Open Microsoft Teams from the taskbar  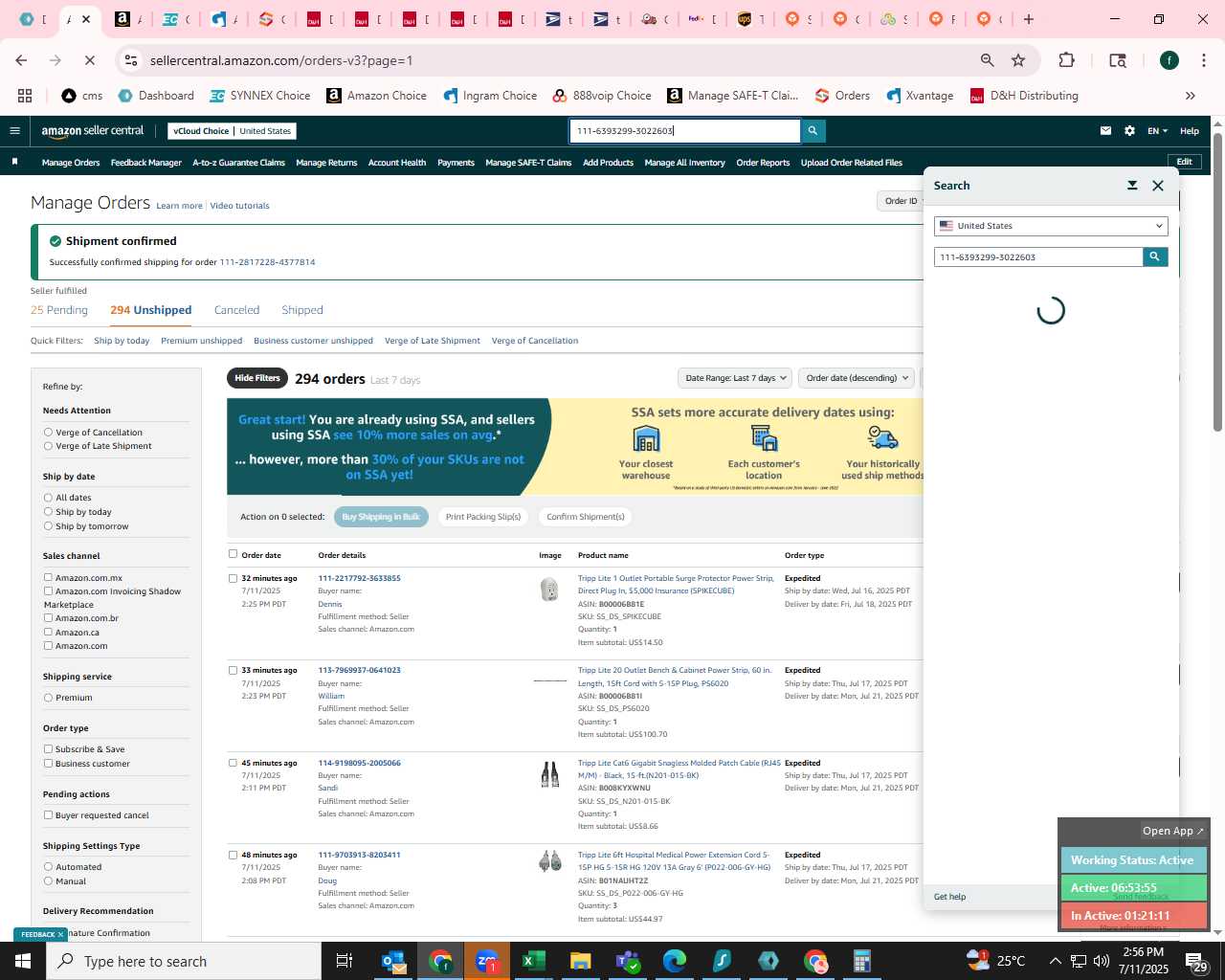[628, 961]
